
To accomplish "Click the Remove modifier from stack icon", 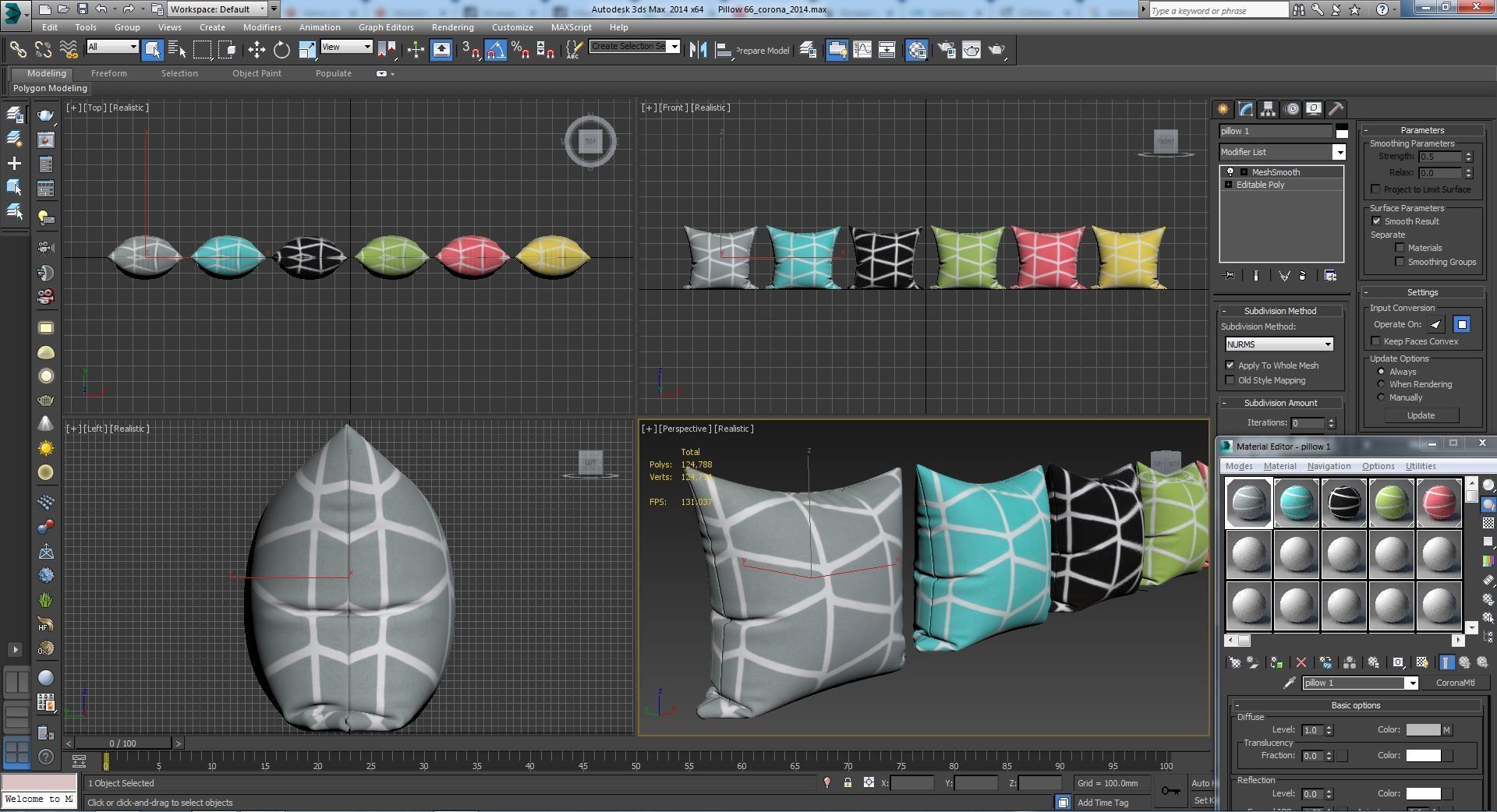I will [1302, 275].
